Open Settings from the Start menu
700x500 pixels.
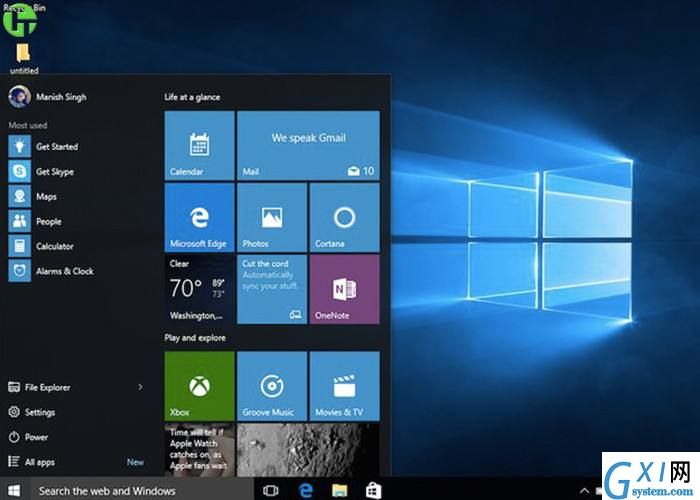[x=32, y=412]
